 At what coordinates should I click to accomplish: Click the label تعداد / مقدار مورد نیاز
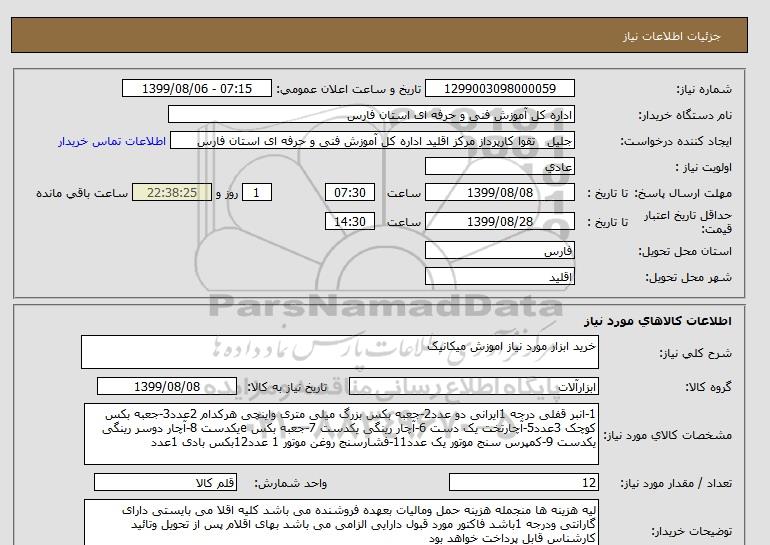coord(676,484)
